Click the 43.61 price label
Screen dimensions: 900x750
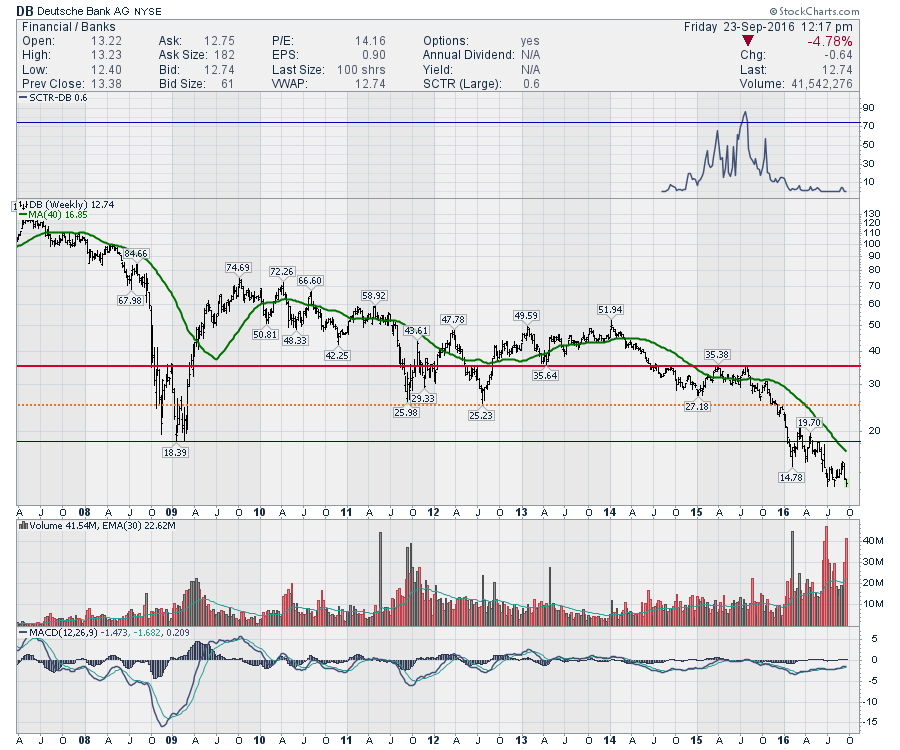click(x=417, y=331)
